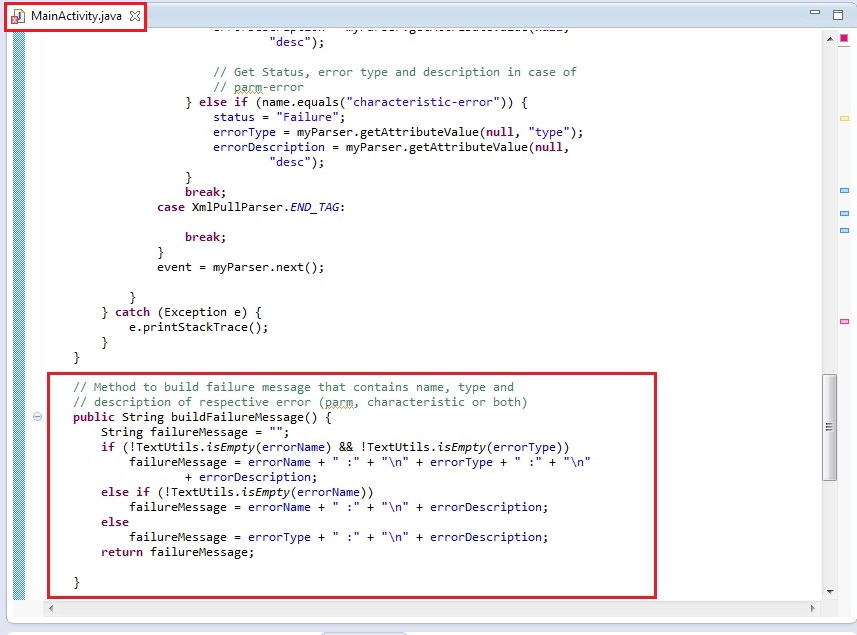Collapse the buildFailureMessage method fold
Image resolution: width=857 pixels, height=635 pixels.
click(x=37, y=417)
